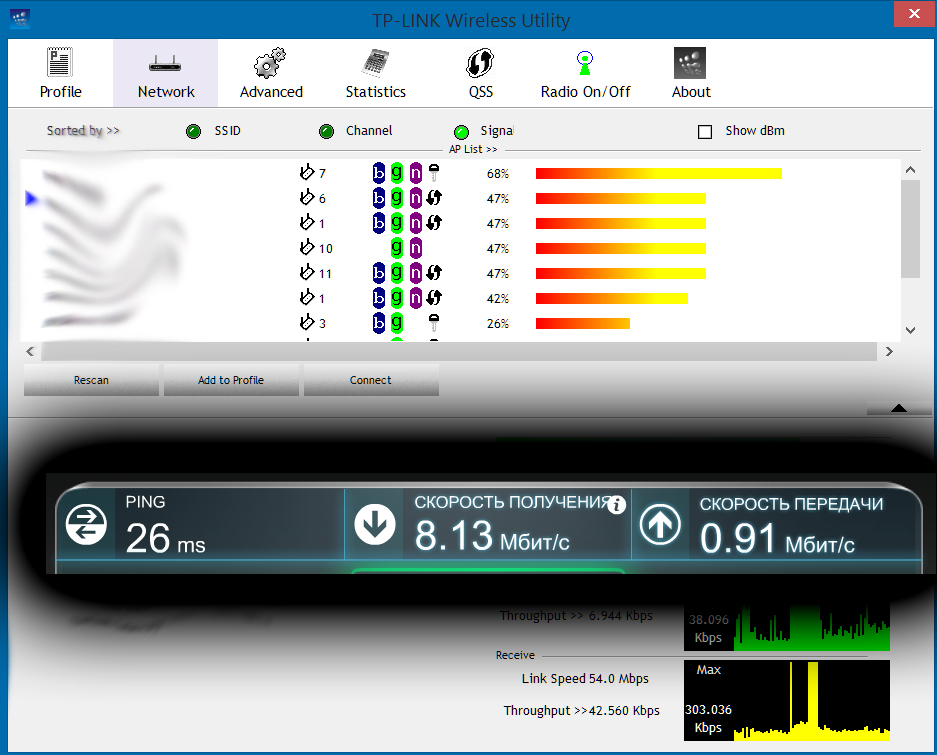Select the Network router icon
This screenshot has height=755, width=937.
coord(166,63)
